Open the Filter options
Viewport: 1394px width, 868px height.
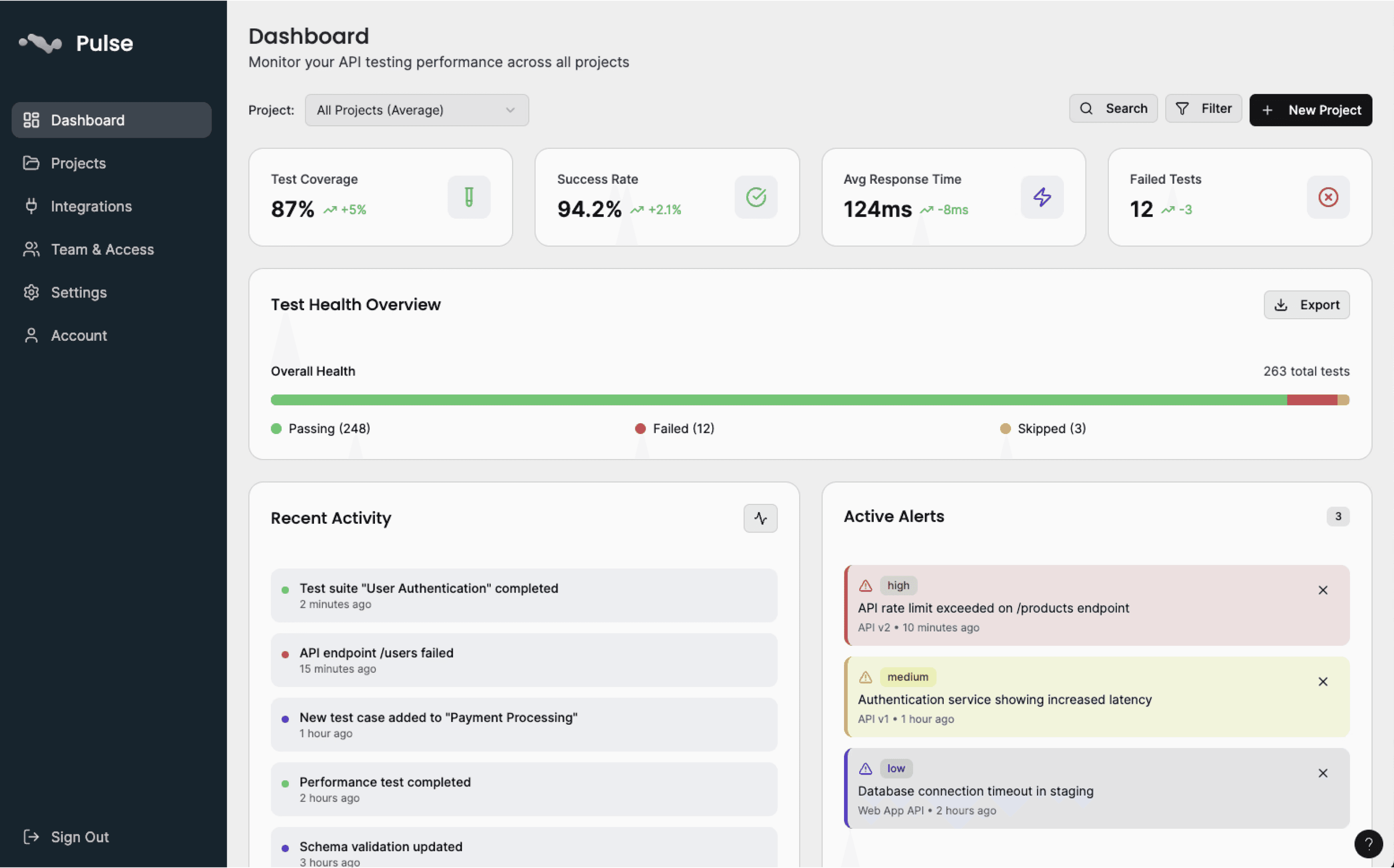click(1203, 108)
